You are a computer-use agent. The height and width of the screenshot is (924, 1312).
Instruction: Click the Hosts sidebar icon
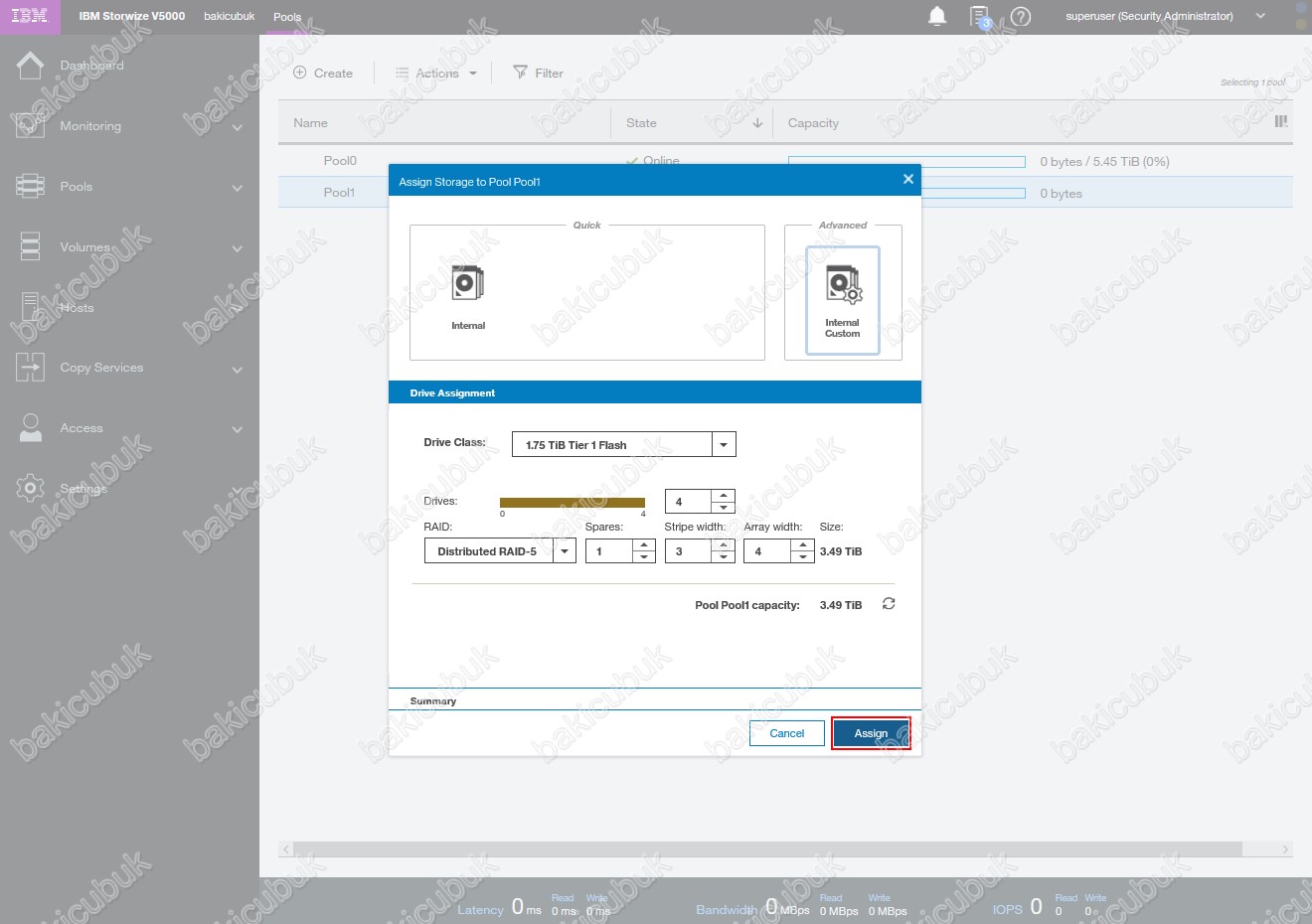(x=30, y=307)
